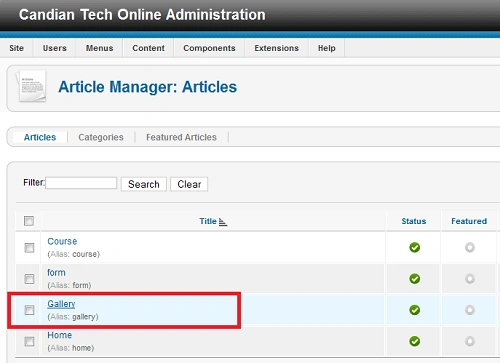Viewport: 500px width, 363px height.
Task: Check the Course article checkbox
Action: pyautogui.click(x=29, y=248)
